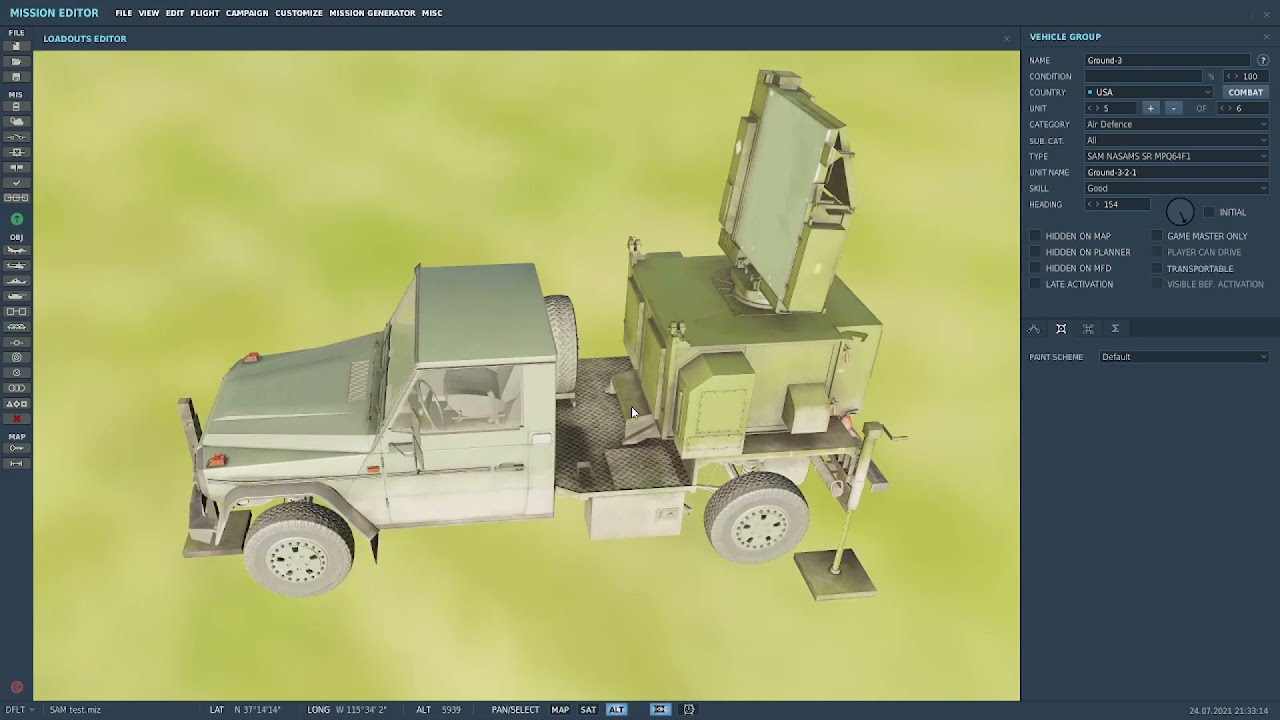The width and height of the screenshot is (1280, 720).
Task: Click the minus button to remove unit
Action: click(1173, 109)
